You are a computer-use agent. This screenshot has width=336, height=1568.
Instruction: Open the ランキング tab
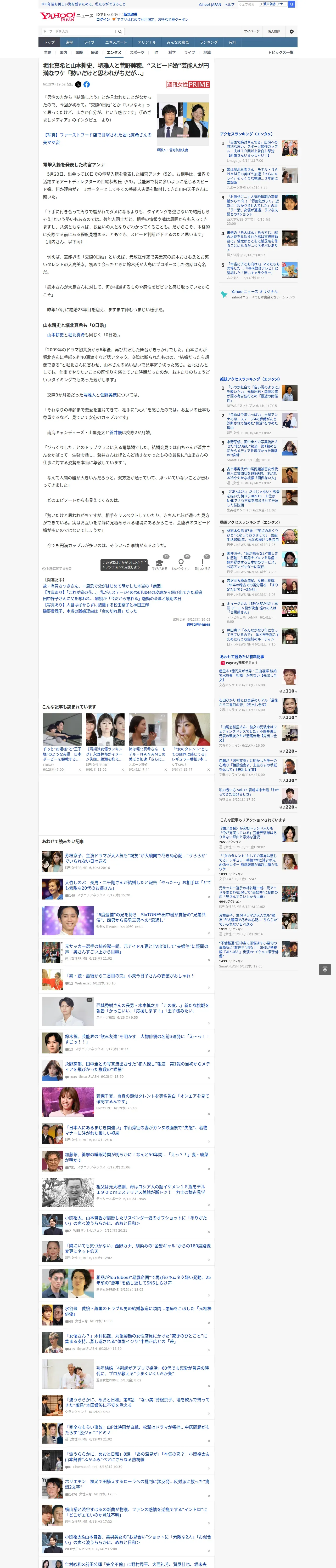(209, 43)
